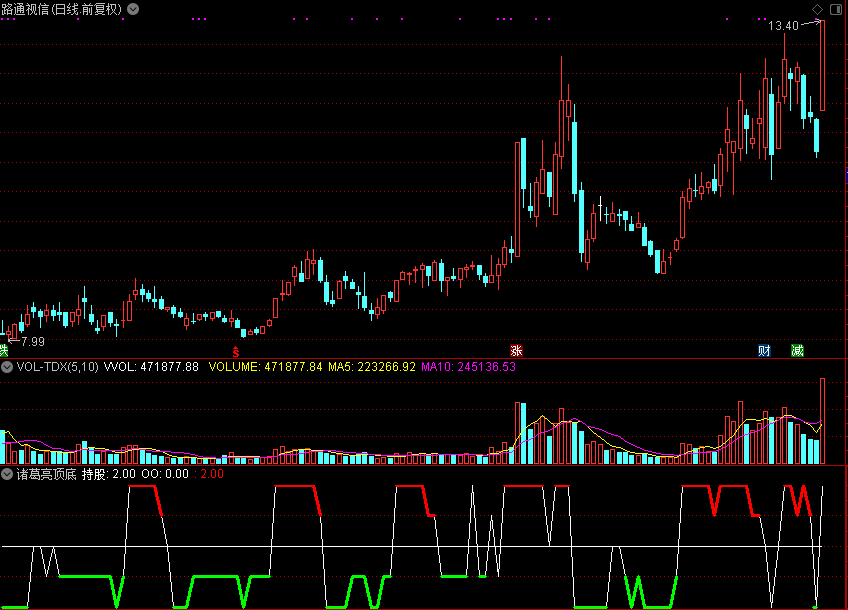Toggle the side panel layout icon

(x=836, y=9)
